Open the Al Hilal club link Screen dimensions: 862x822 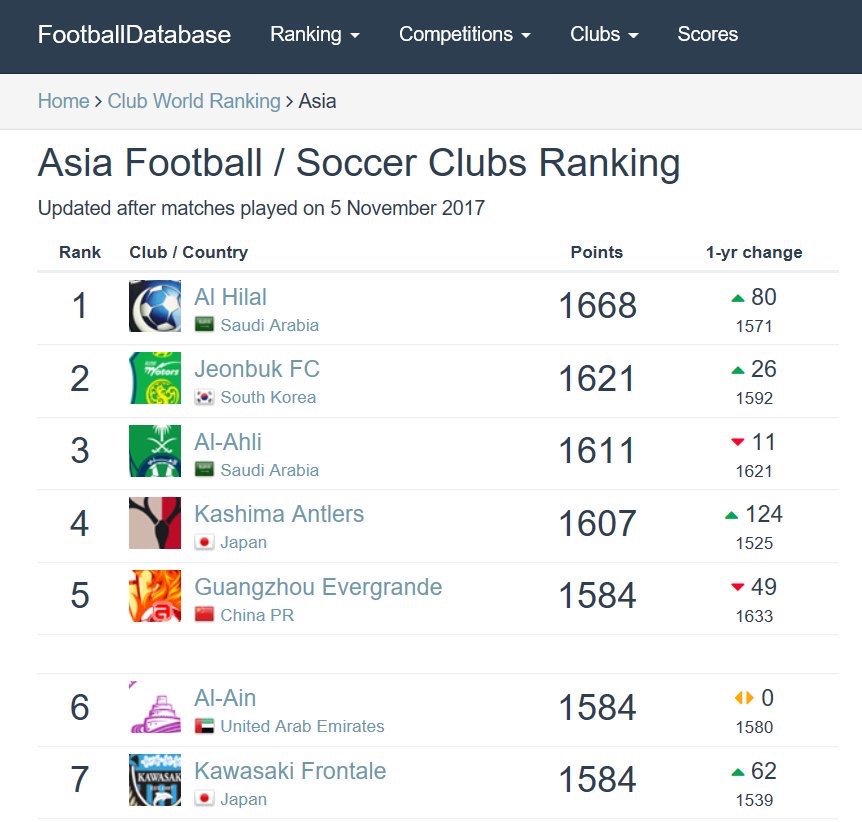point(230,297)
